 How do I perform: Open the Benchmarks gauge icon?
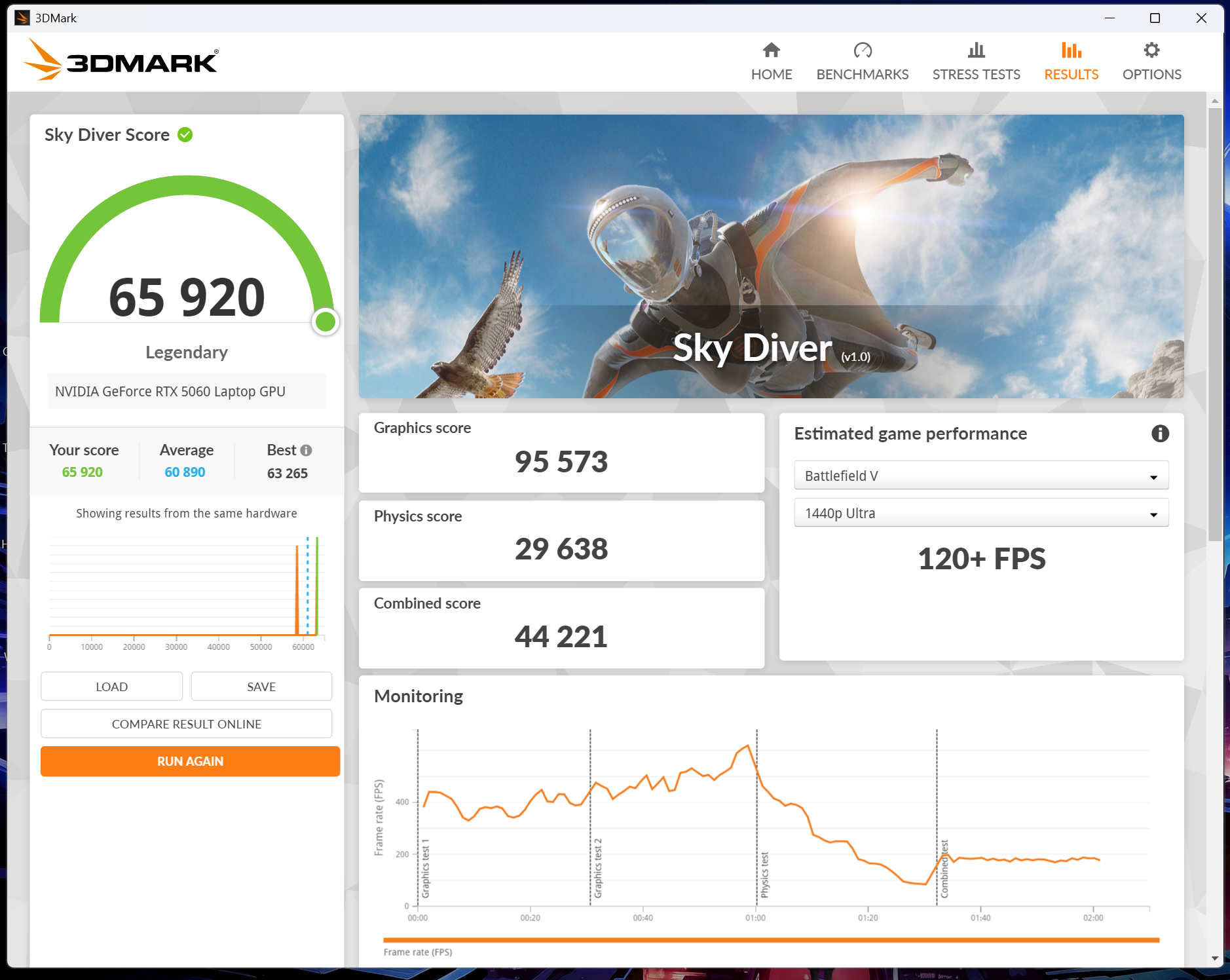point(863,50)
